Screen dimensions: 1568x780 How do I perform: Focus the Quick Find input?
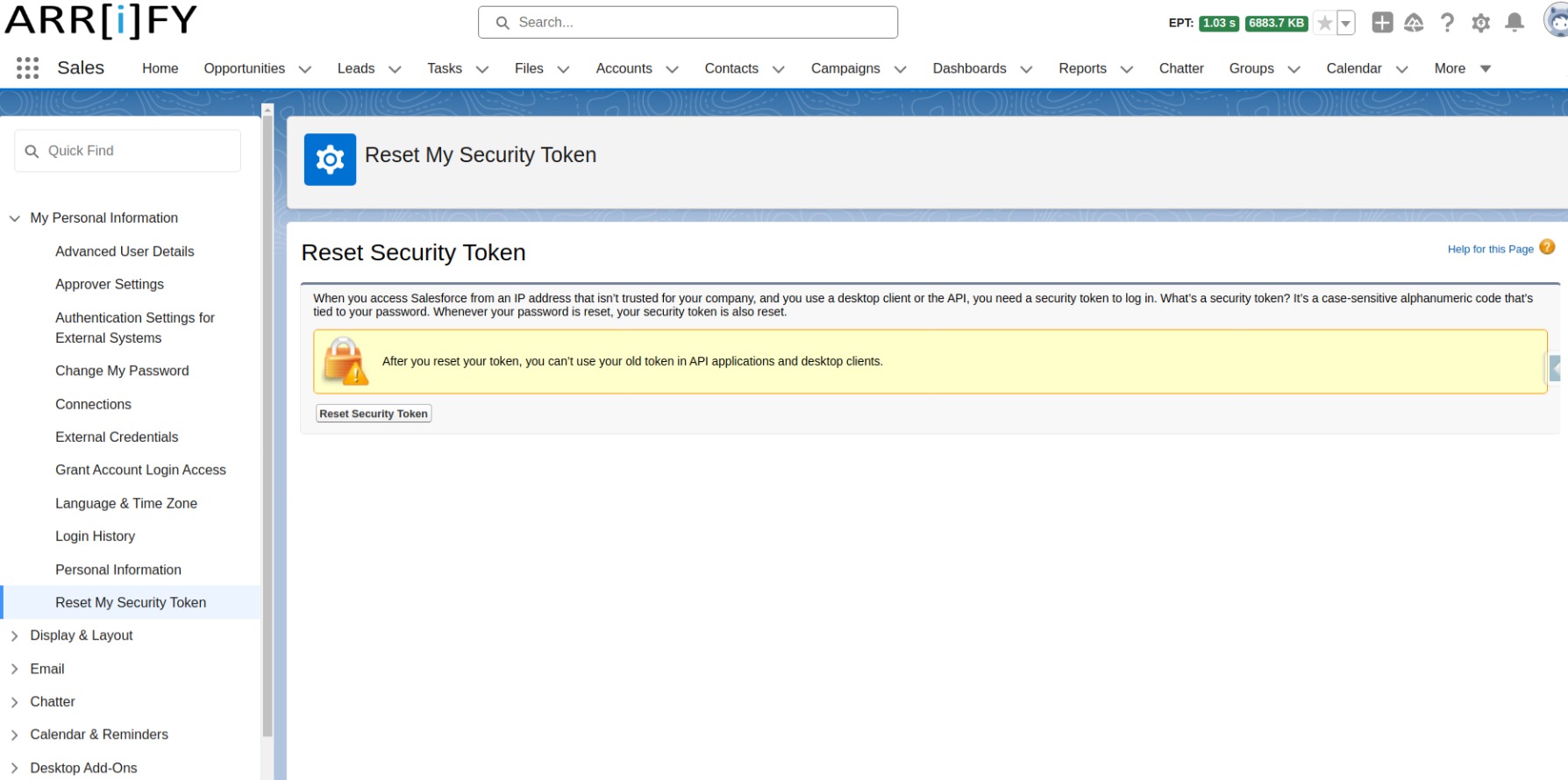click(127, 151)
